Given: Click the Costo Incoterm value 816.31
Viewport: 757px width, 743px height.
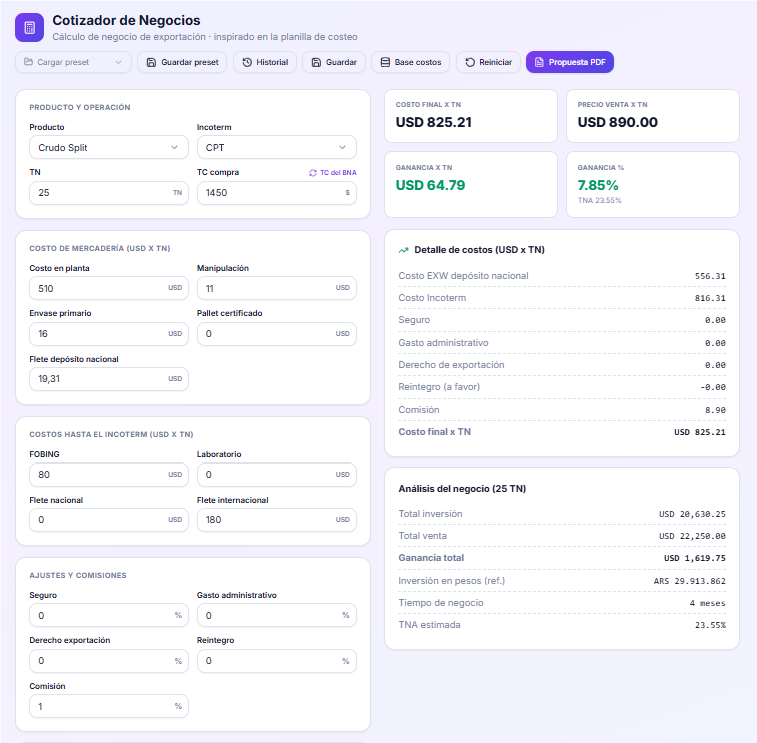Looking at the screenshot, I should click(x=710, y=298).
